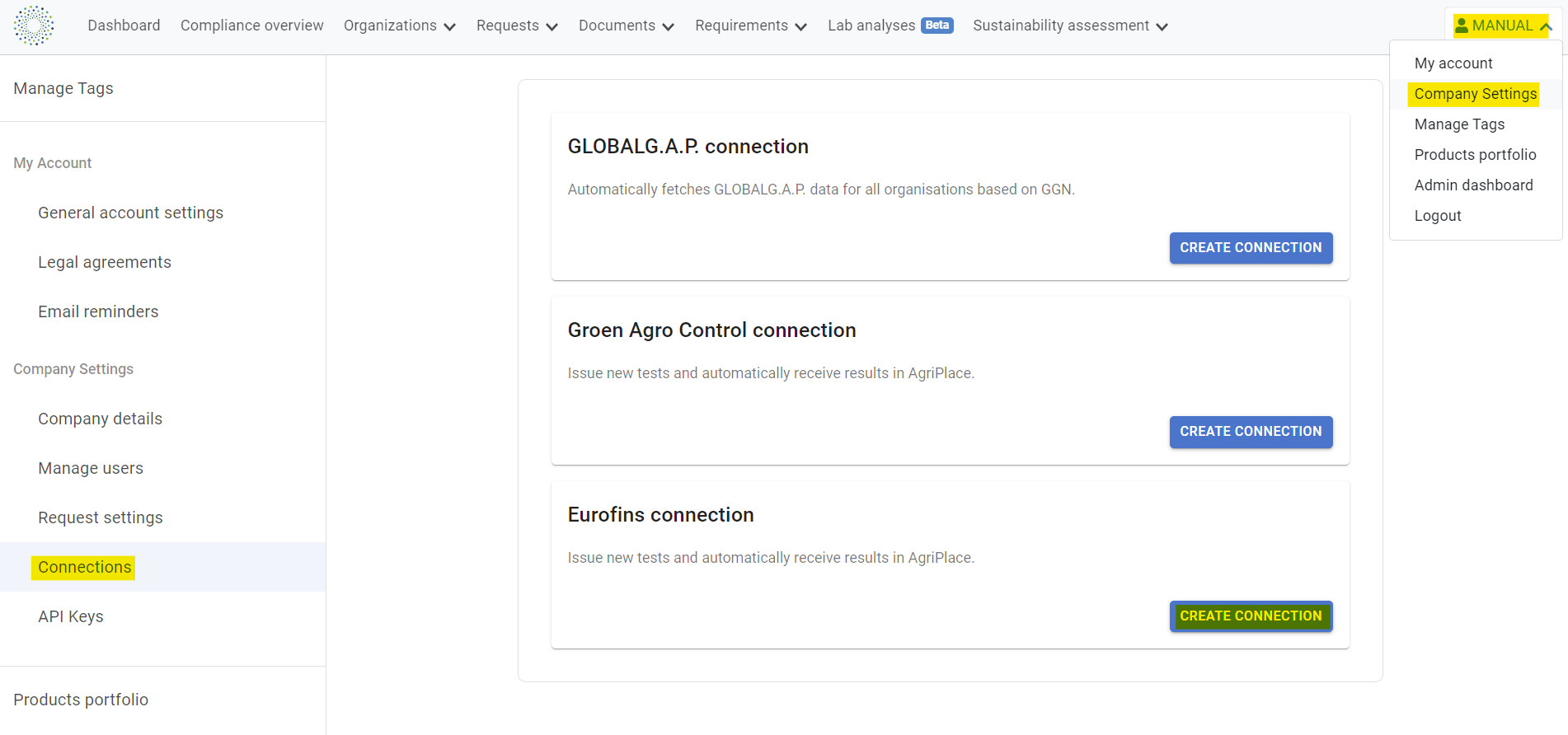Open Request settings page
Image resolution: width=1568 pixels, height=735 pixels.
[101, 517]
